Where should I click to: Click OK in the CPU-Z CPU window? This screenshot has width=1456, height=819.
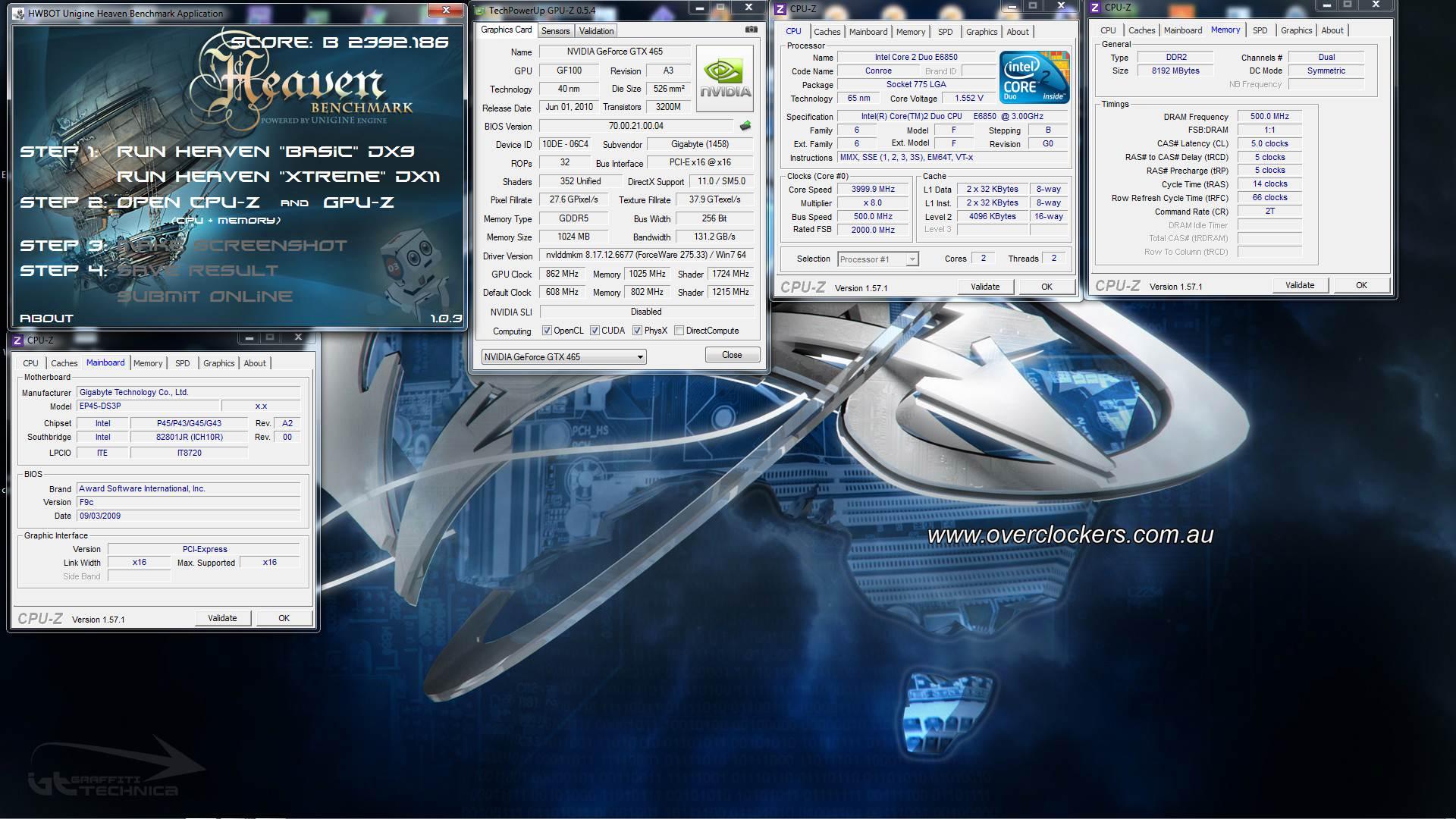click(x=1046, y=287)
